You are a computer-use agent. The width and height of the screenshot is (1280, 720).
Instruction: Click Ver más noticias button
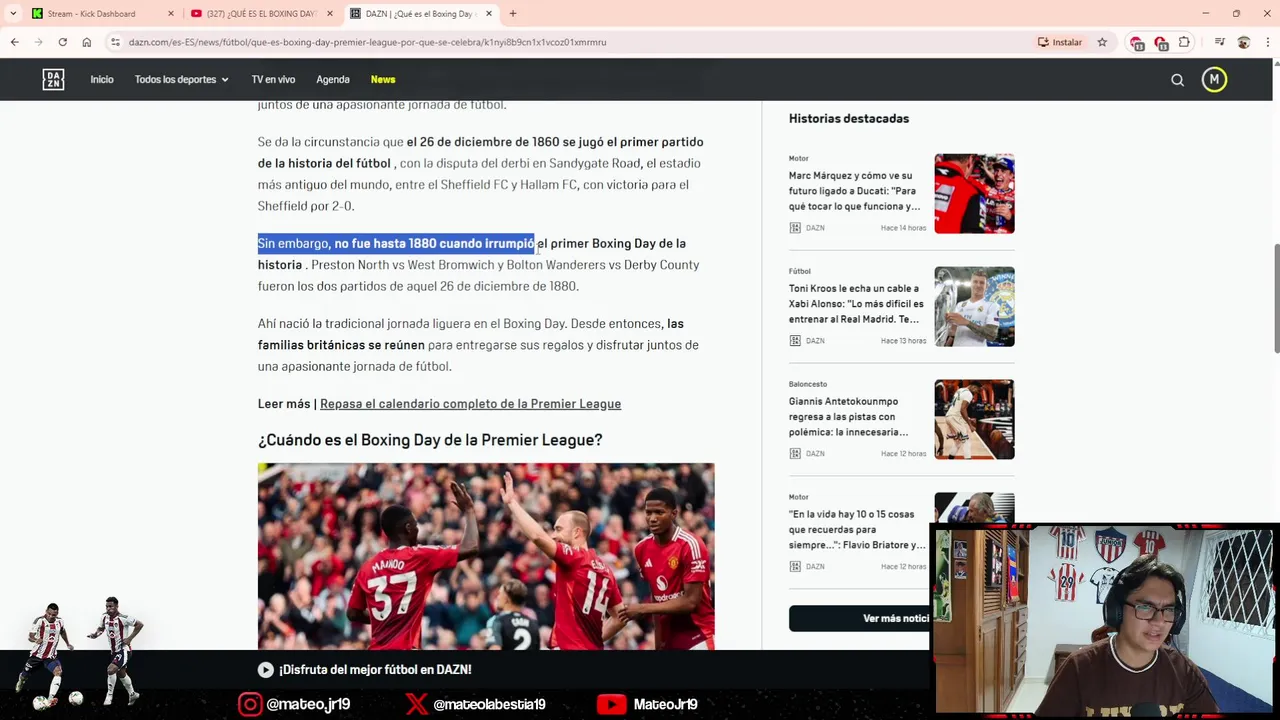click(x=858, y=618)
